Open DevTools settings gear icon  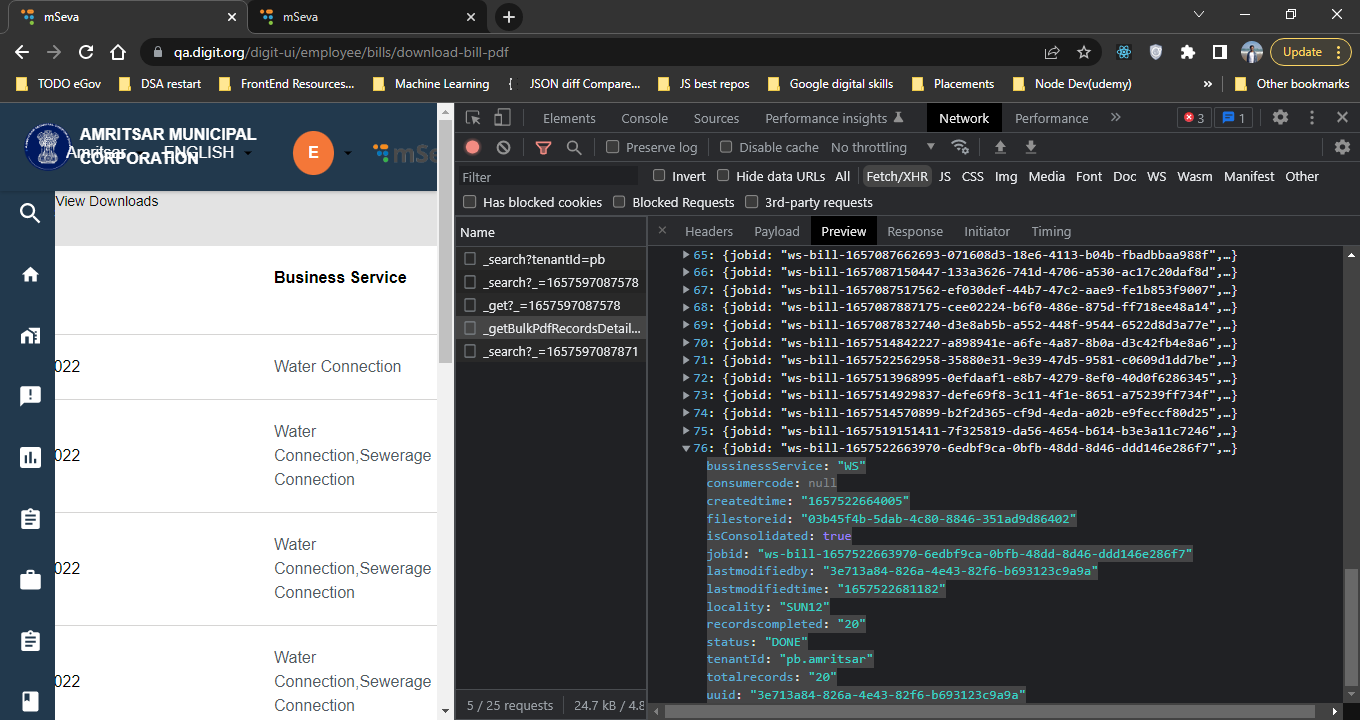pyautogui.click(x=1280, y=118)
